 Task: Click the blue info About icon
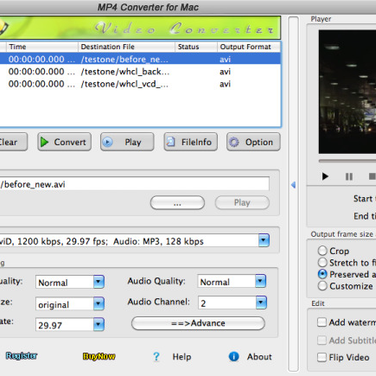click(x=234, y=357)
